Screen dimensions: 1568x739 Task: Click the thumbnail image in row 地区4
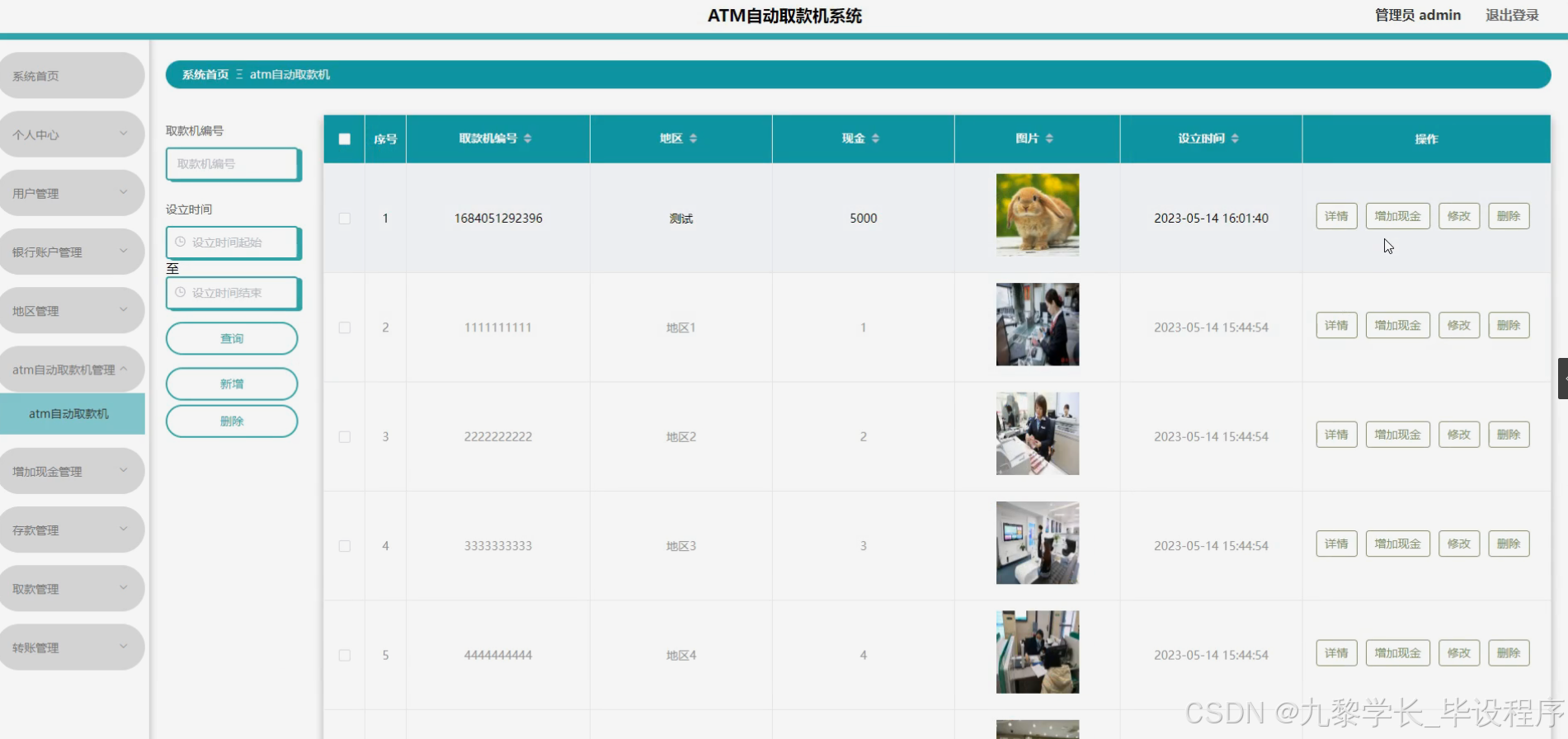coord(1038,652)
